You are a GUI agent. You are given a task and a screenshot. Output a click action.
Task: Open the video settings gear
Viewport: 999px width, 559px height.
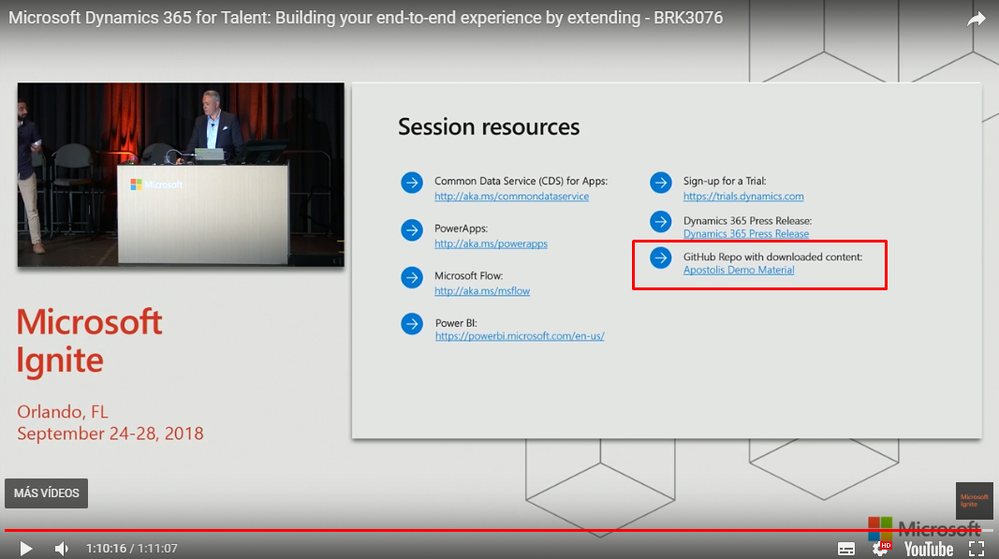pos(882,548)
